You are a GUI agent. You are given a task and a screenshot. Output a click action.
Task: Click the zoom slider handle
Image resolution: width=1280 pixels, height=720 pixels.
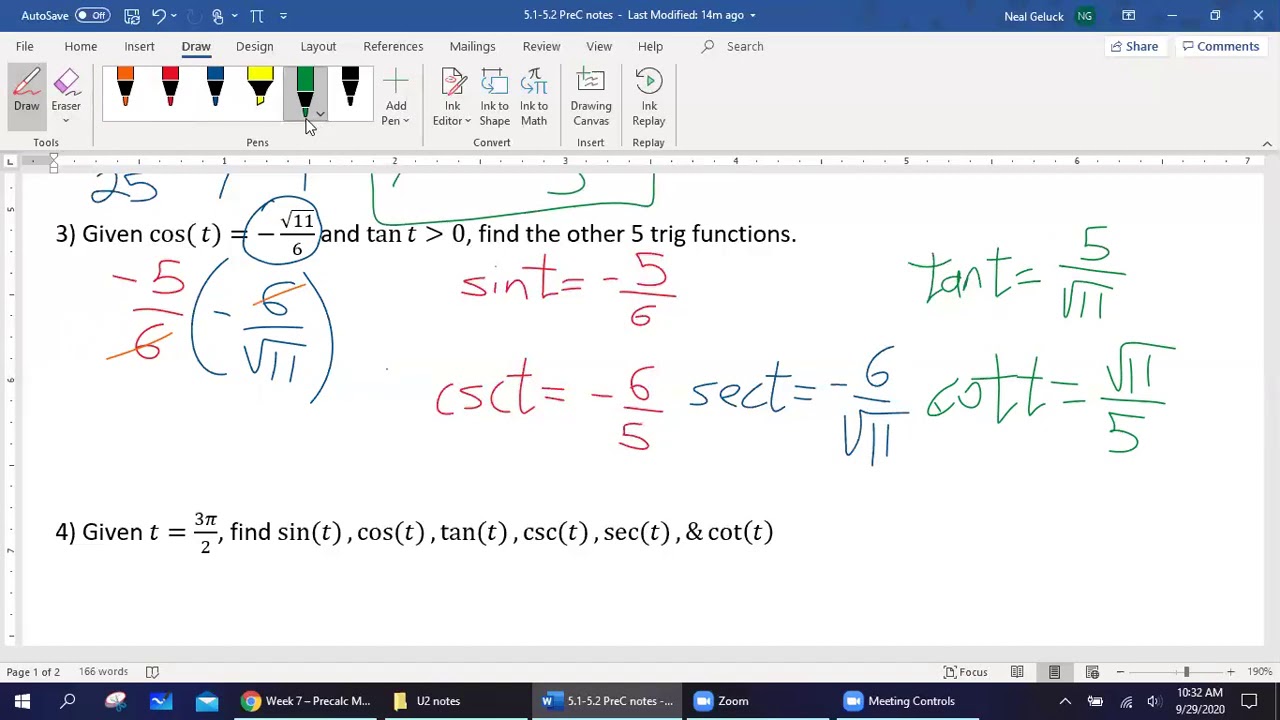tap(1186, 672)
